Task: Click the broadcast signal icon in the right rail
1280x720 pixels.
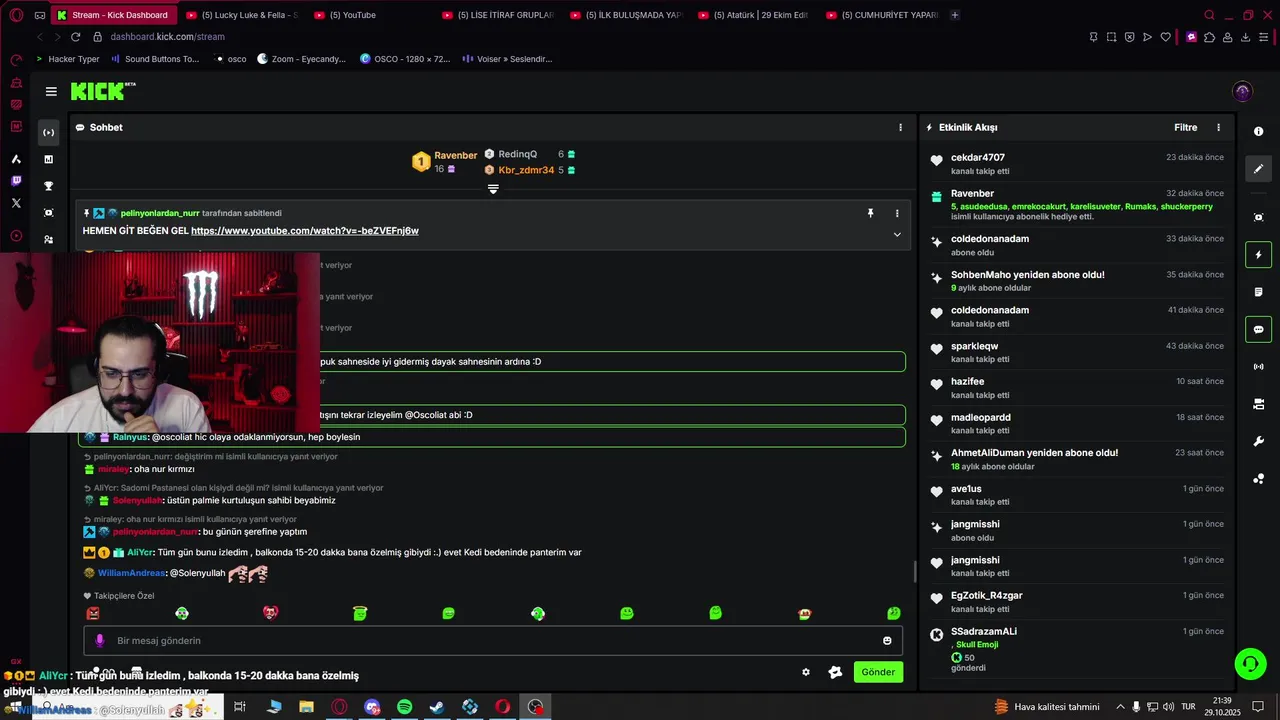Action: 1258,367
